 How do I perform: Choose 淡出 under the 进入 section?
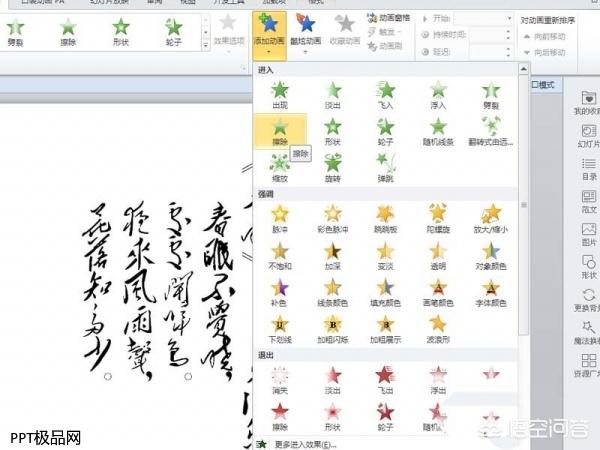click(x=333, y=95)
